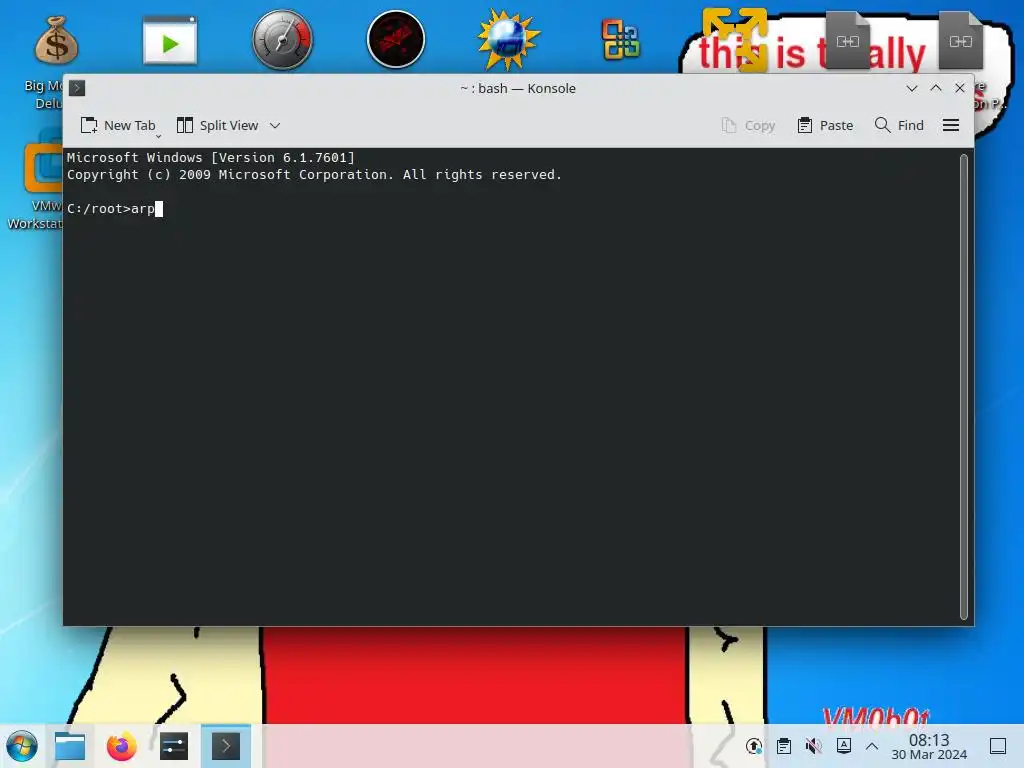Image resolution: width=1024 pixels, height=768 pixels.
Task: Close the Konsole window
Action: click(x=960, y=88)
